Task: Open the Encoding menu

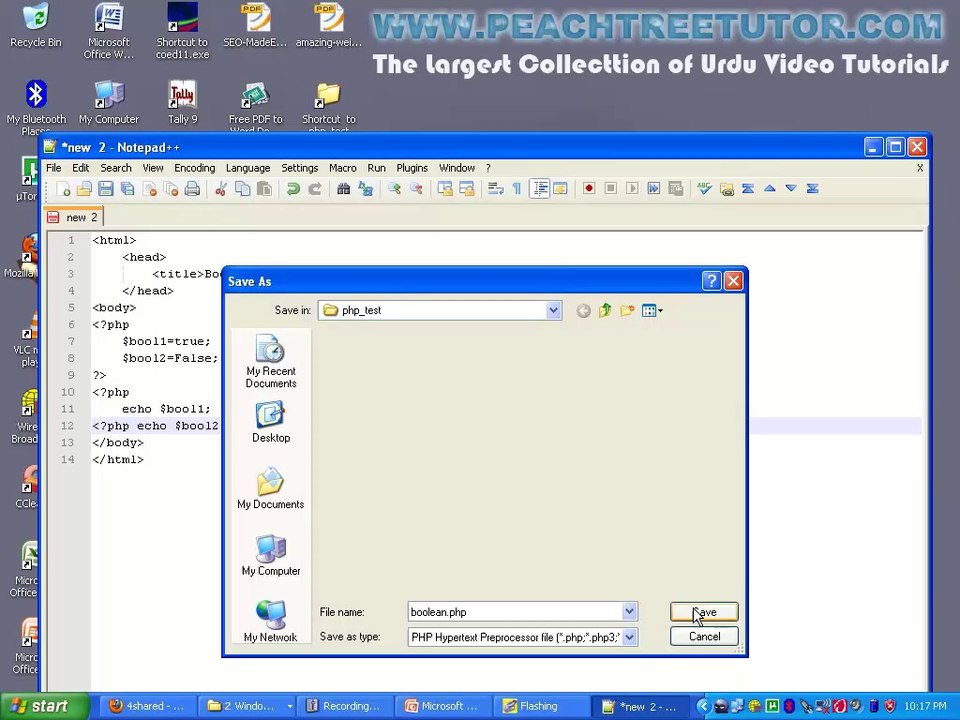Action: click(x=195, y=168)
